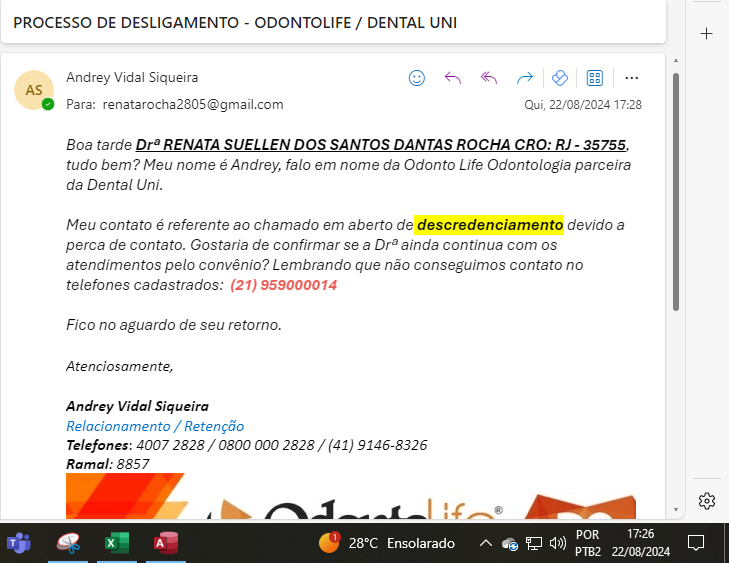Click the red phone number (21) 959000014
The height and width of the screenshot is (563, 729).
(284, 285)
